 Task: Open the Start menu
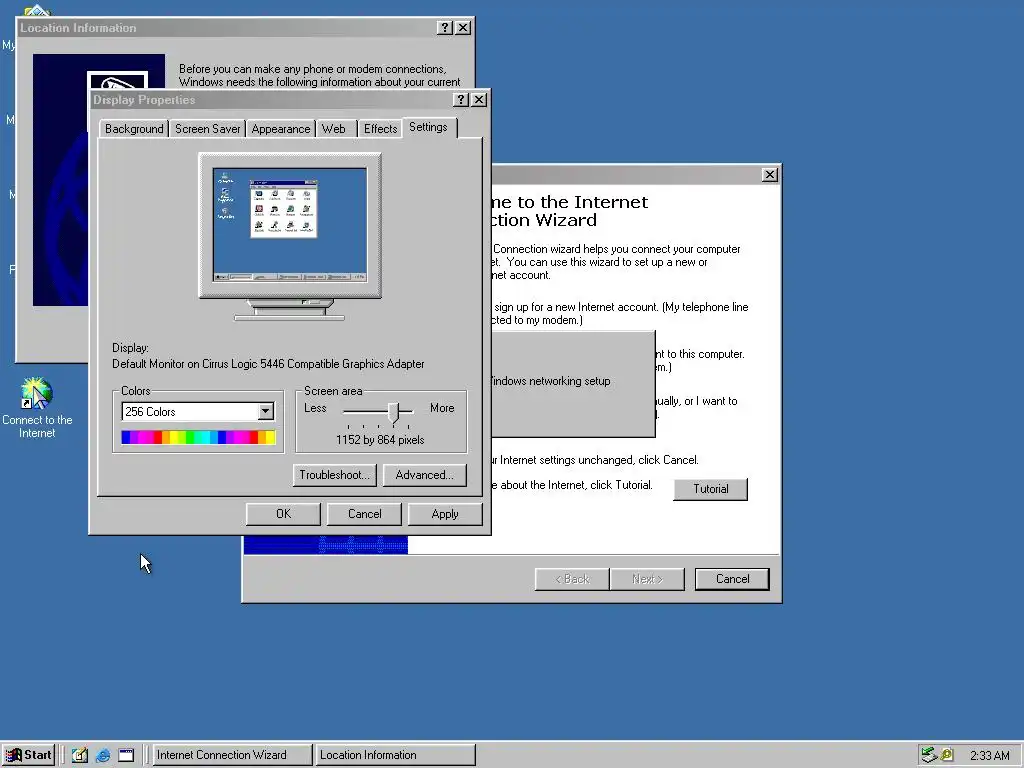pos(29,755)
